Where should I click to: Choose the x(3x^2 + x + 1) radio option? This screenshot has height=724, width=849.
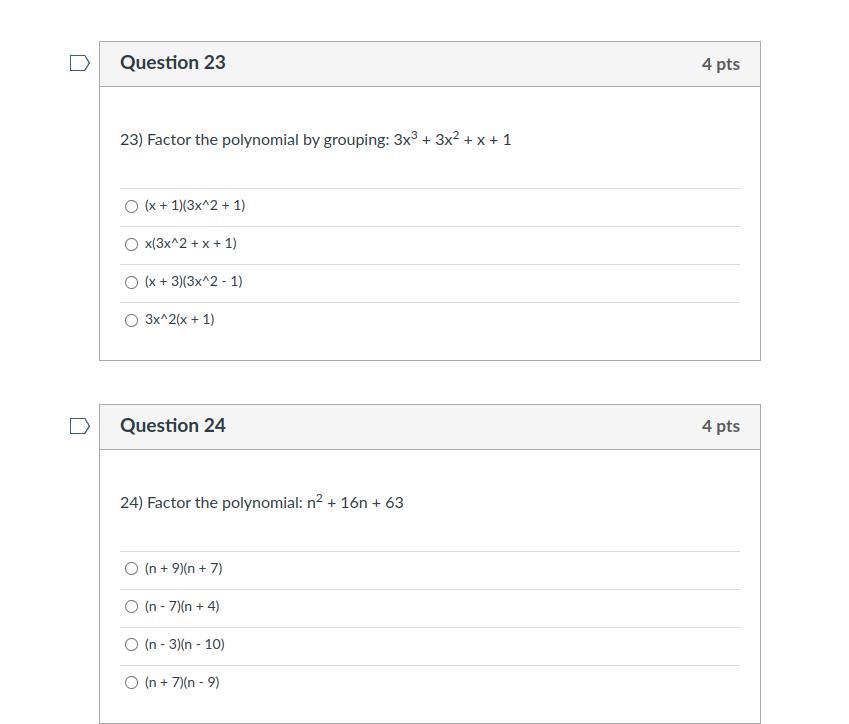tap(132, 244)
